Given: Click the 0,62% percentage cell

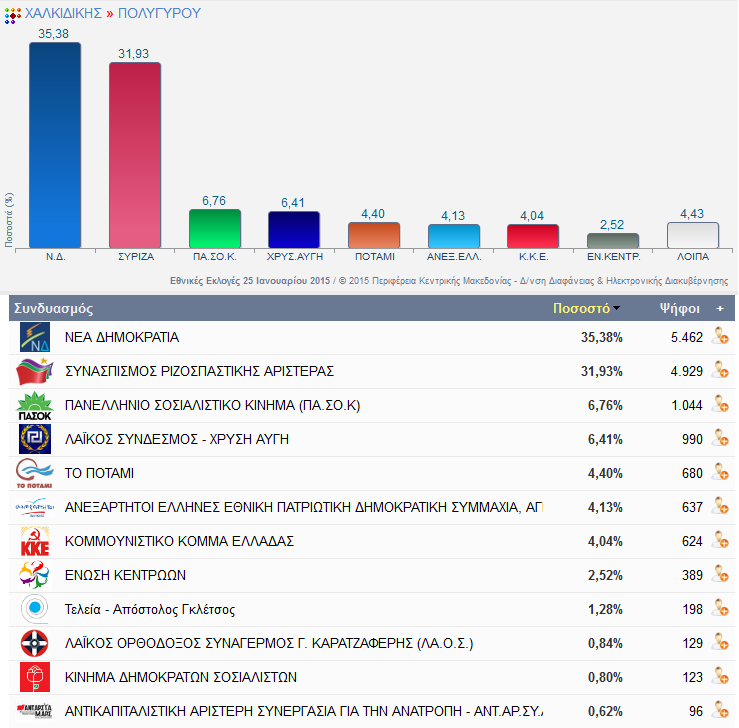Looking at the screenshot, I should (605, 711).
